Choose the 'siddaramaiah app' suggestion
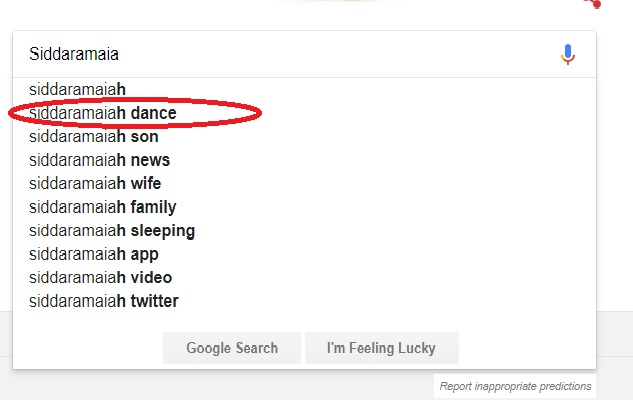 pyautogui.click(x=304, y=254)
